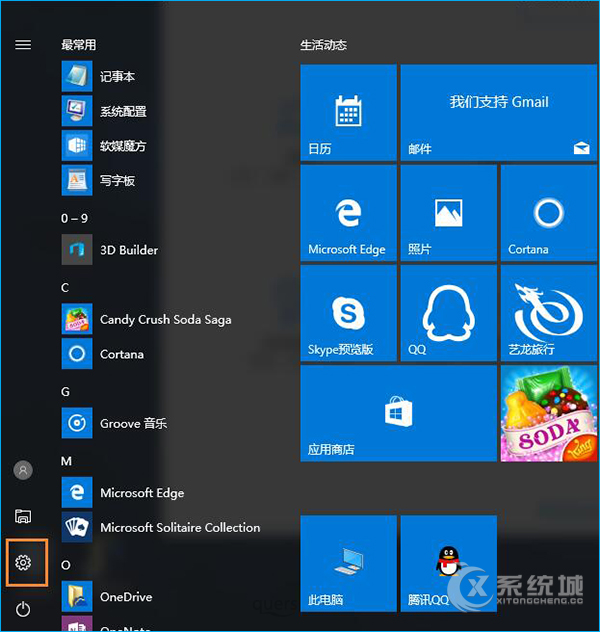Open the 艺龙旅行 tile
Screen dimensions: 600x632
[549, 313]
